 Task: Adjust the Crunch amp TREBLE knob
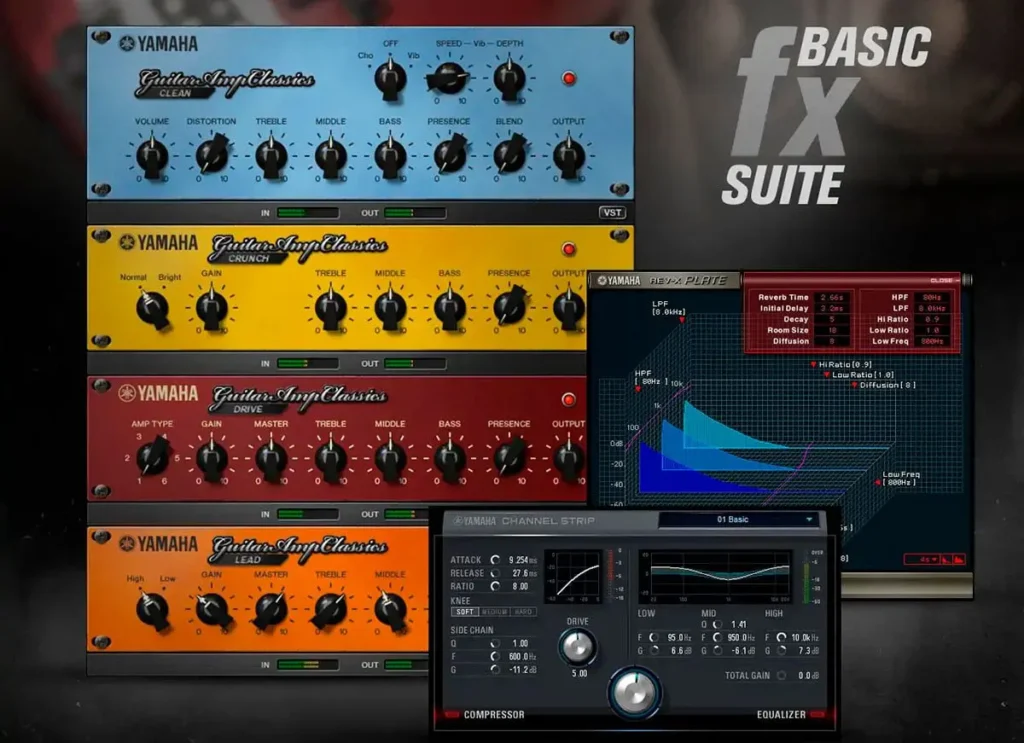coord(330,308)
